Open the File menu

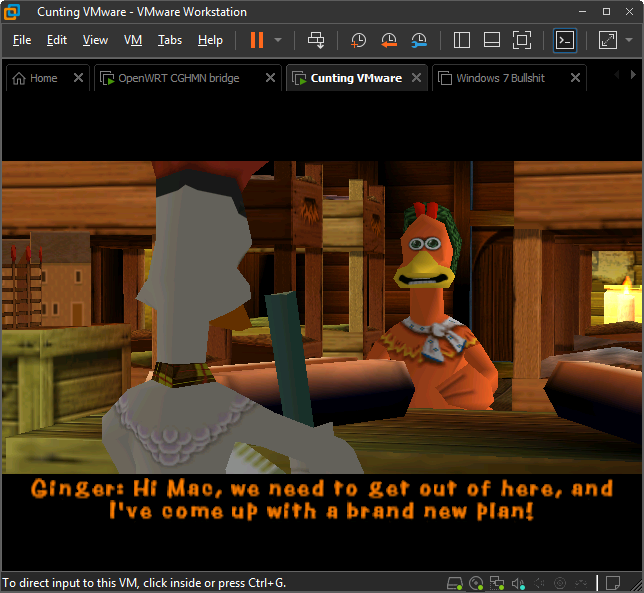point(22,40)
